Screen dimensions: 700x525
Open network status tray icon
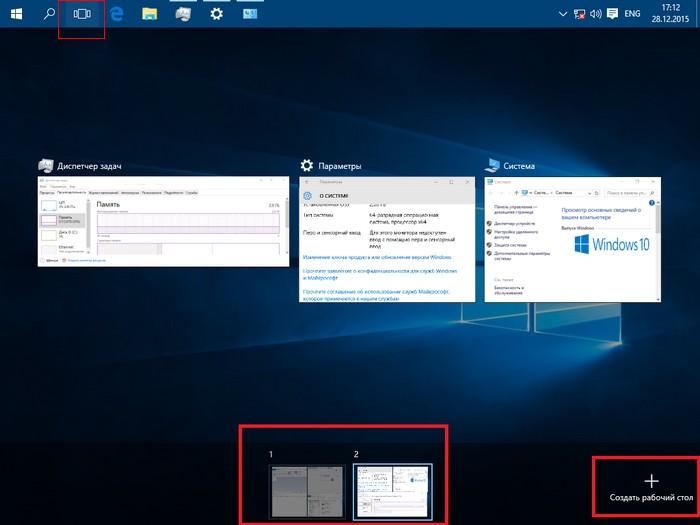tap(579, 14)
